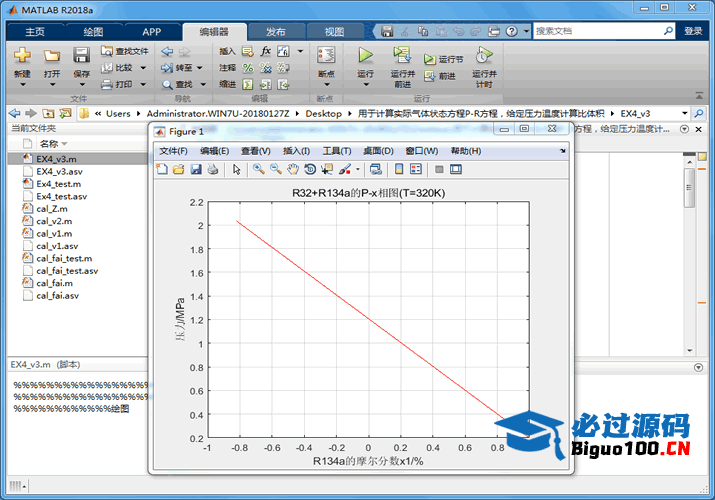715x500 pixels.
Task: Open the address bar path dropdown arrow
Action: point(684,113)
